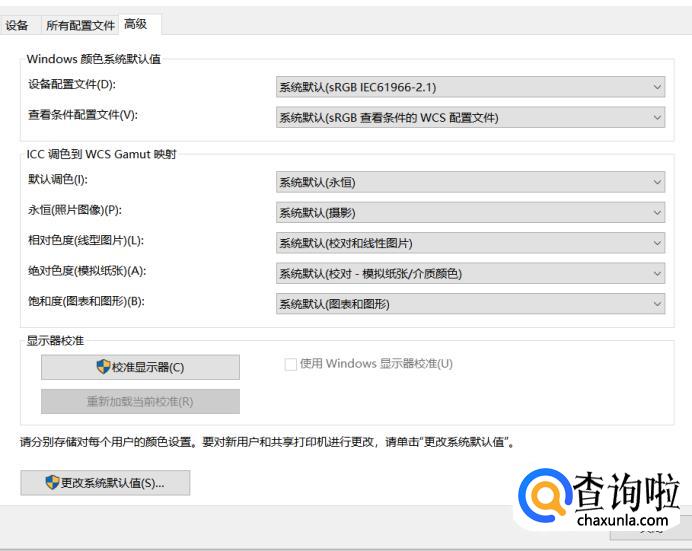Open the 饱和度(图表和图形) dropdown

pyautogui.click(x=470, y=304)
